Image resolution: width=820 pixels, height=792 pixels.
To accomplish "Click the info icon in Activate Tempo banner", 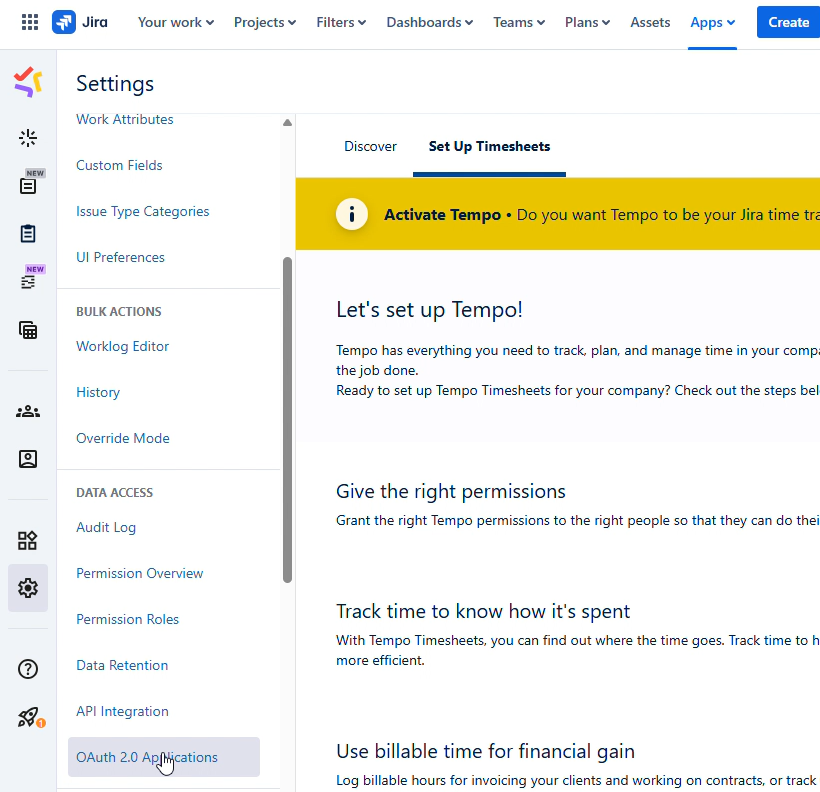I will (352, 214).
